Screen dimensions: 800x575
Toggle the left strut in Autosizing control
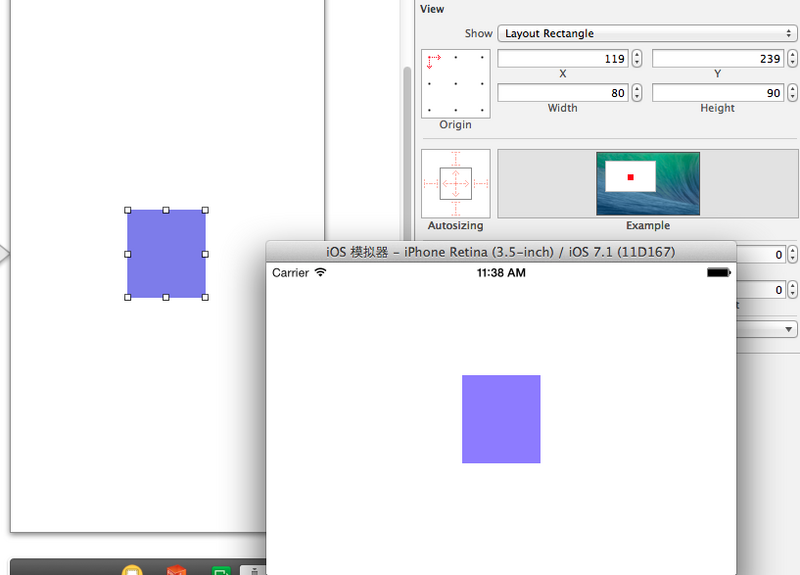[431, 184]
